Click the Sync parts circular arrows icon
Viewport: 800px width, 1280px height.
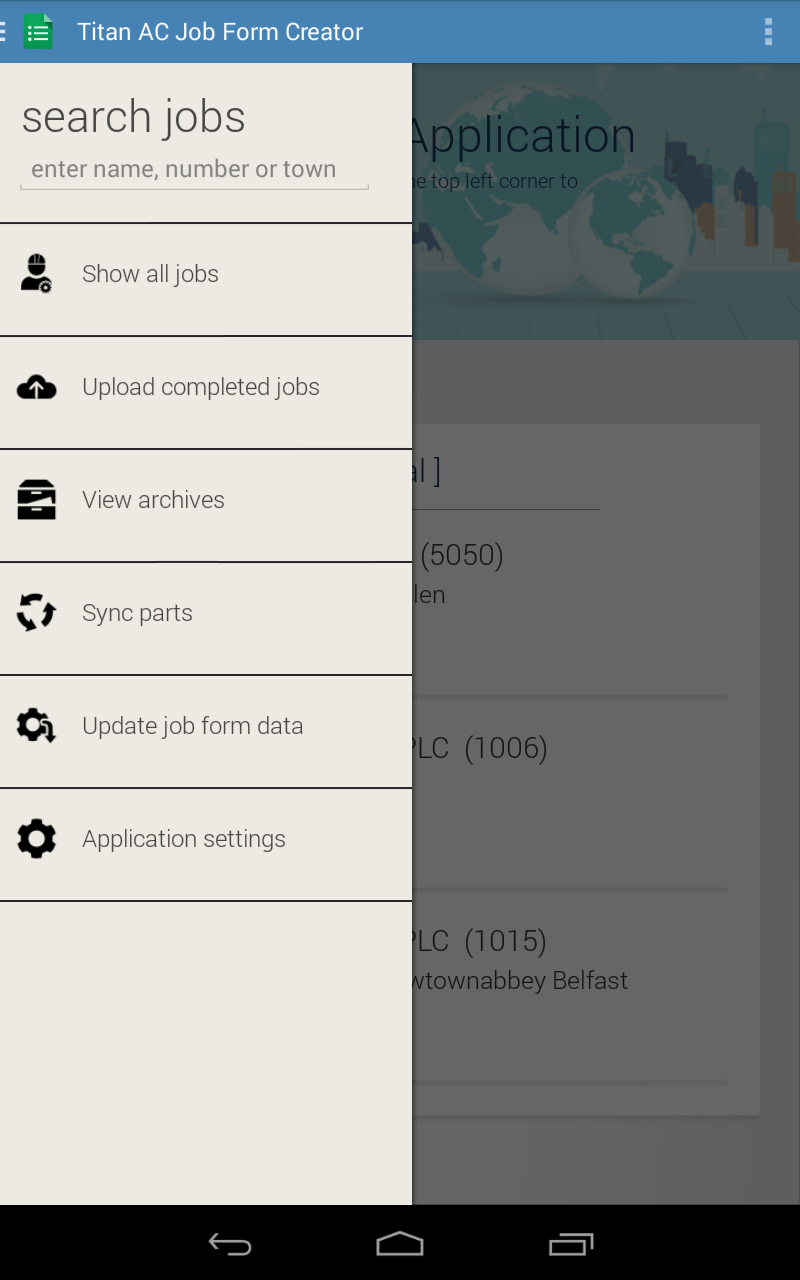pyautogui.click(x=36, y=613)
